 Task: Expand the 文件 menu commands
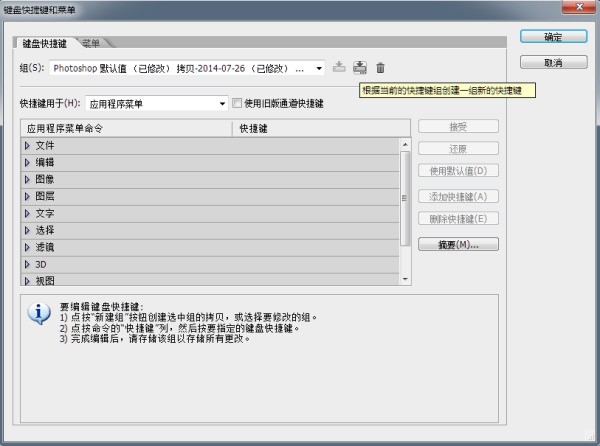28,146
